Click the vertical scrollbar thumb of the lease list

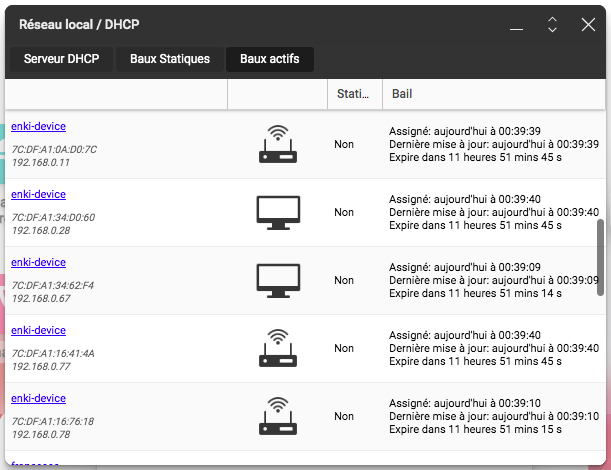[x=600, y=257]
